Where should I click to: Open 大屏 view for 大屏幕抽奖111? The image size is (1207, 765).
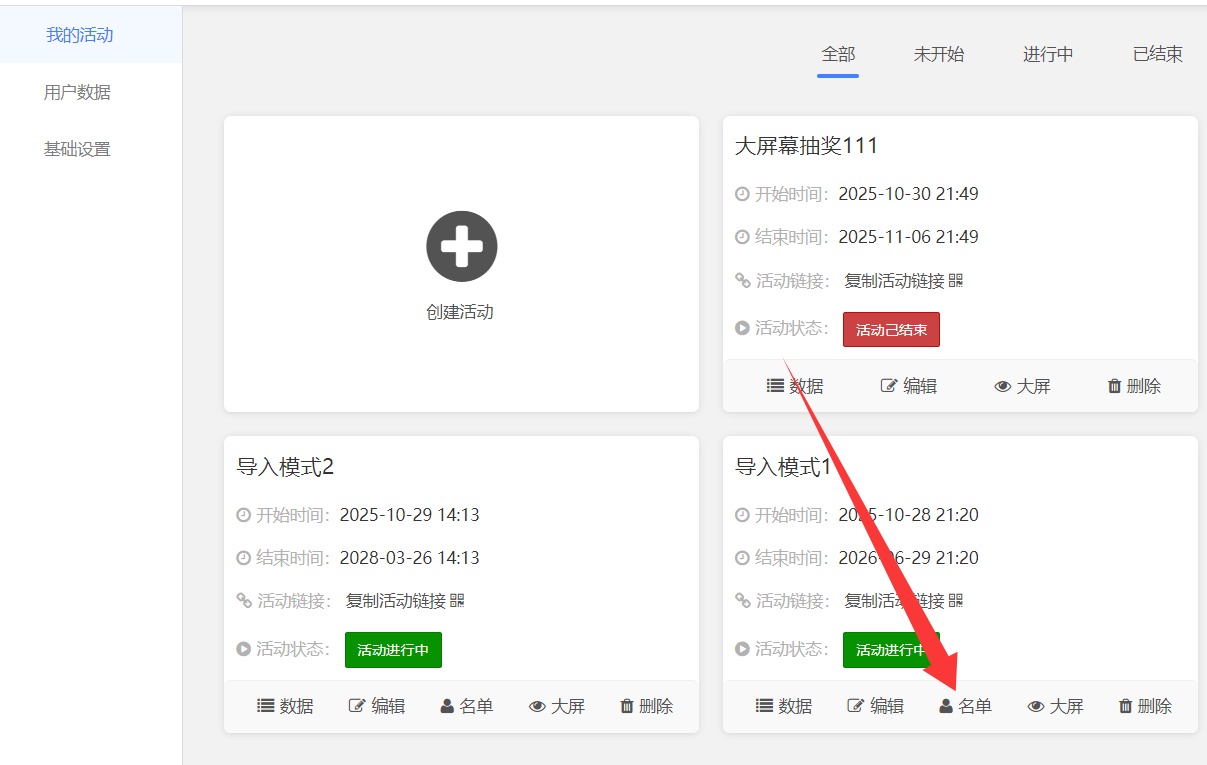coord(1022,386)
